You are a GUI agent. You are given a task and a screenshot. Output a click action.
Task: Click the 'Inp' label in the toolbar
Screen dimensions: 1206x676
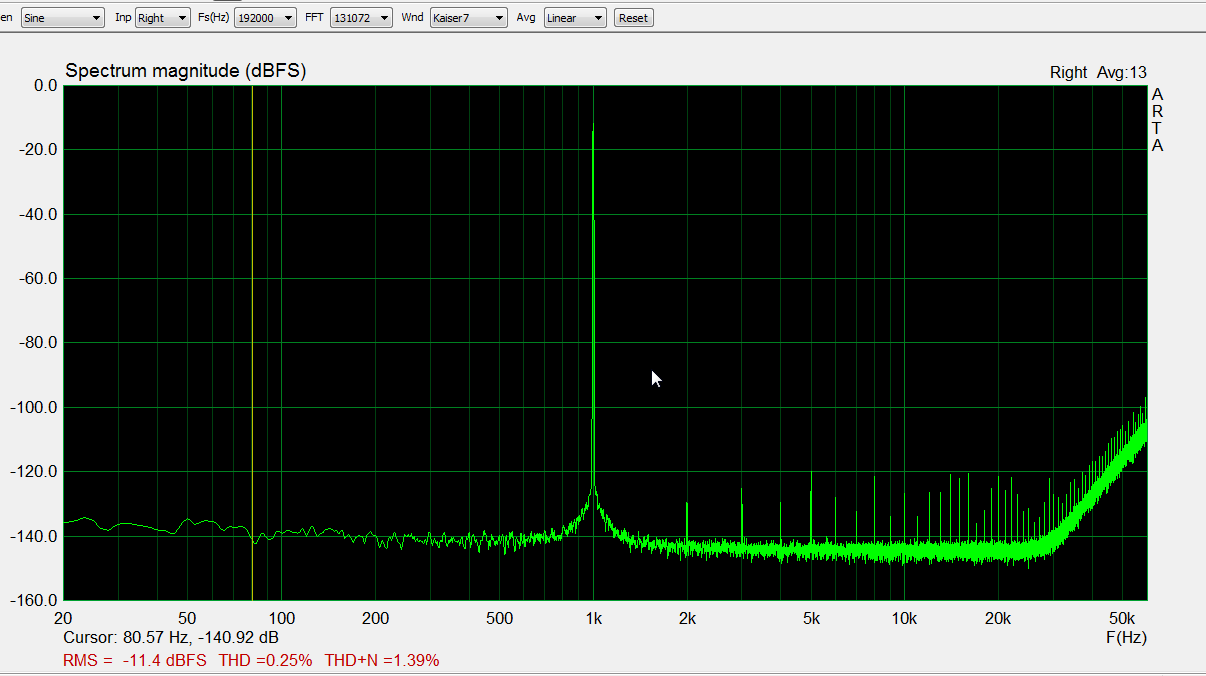(x=123, y=18)
